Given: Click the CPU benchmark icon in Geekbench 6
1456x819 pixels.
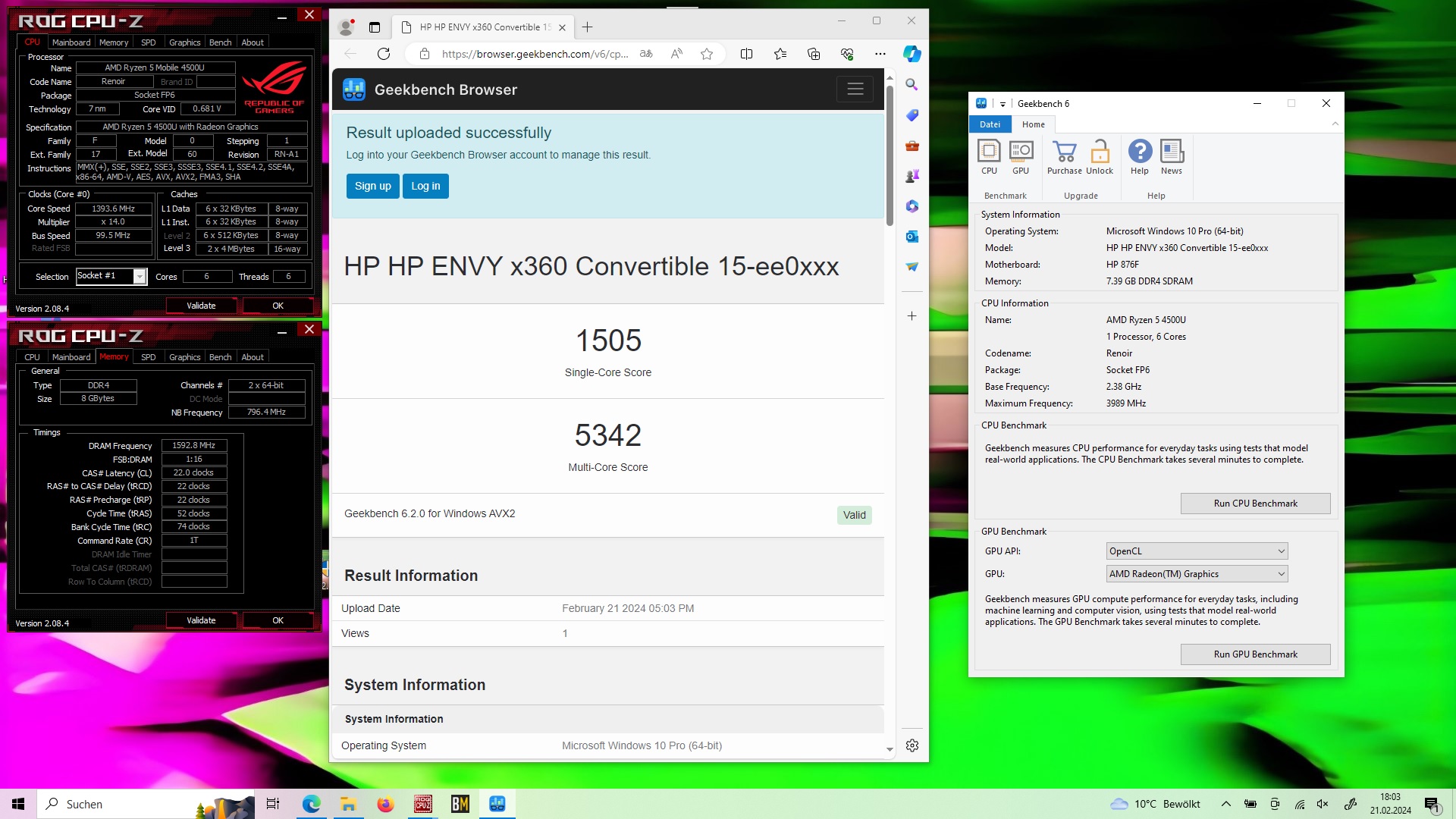Looking at the screenshot, I should (x=989, y=157).
